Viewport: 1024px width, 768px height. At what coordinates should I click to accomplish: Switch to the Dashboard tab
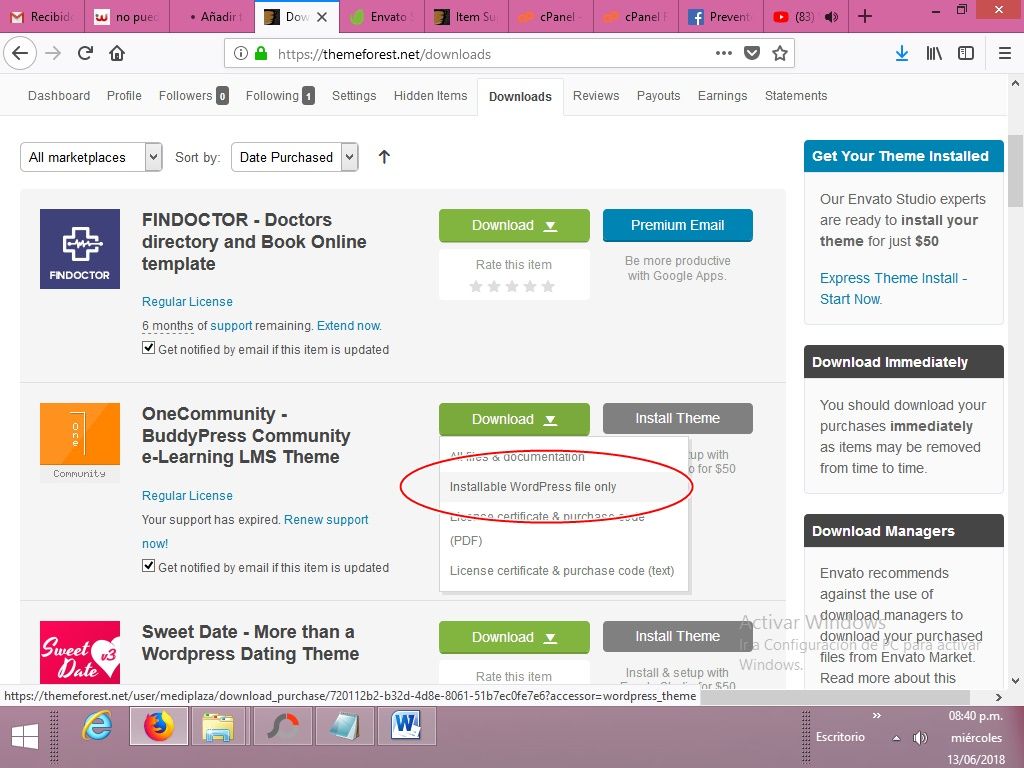(x=59, y=95)
